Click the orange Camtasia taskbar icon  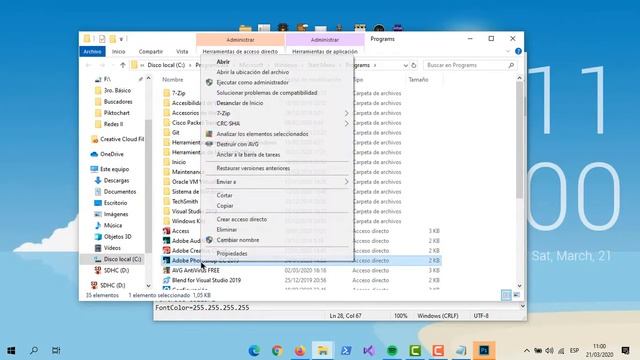click(438, 350)
